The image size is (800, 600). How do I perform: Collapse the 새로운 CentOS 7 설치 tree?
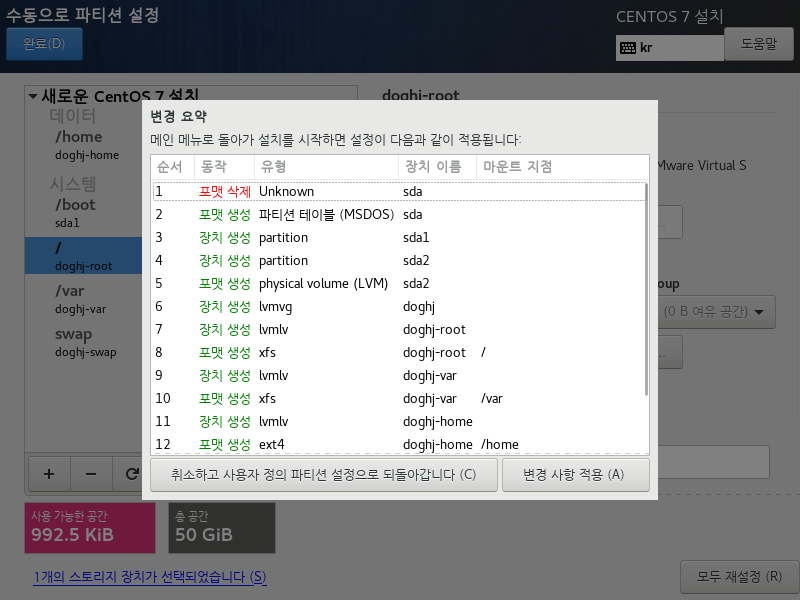point(33,96)
